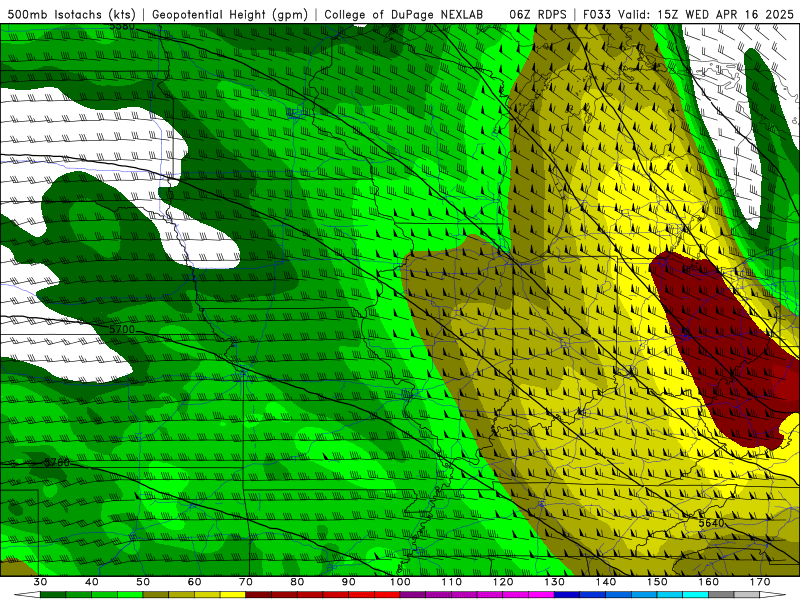Click the legend value 170

pos(760,582)
